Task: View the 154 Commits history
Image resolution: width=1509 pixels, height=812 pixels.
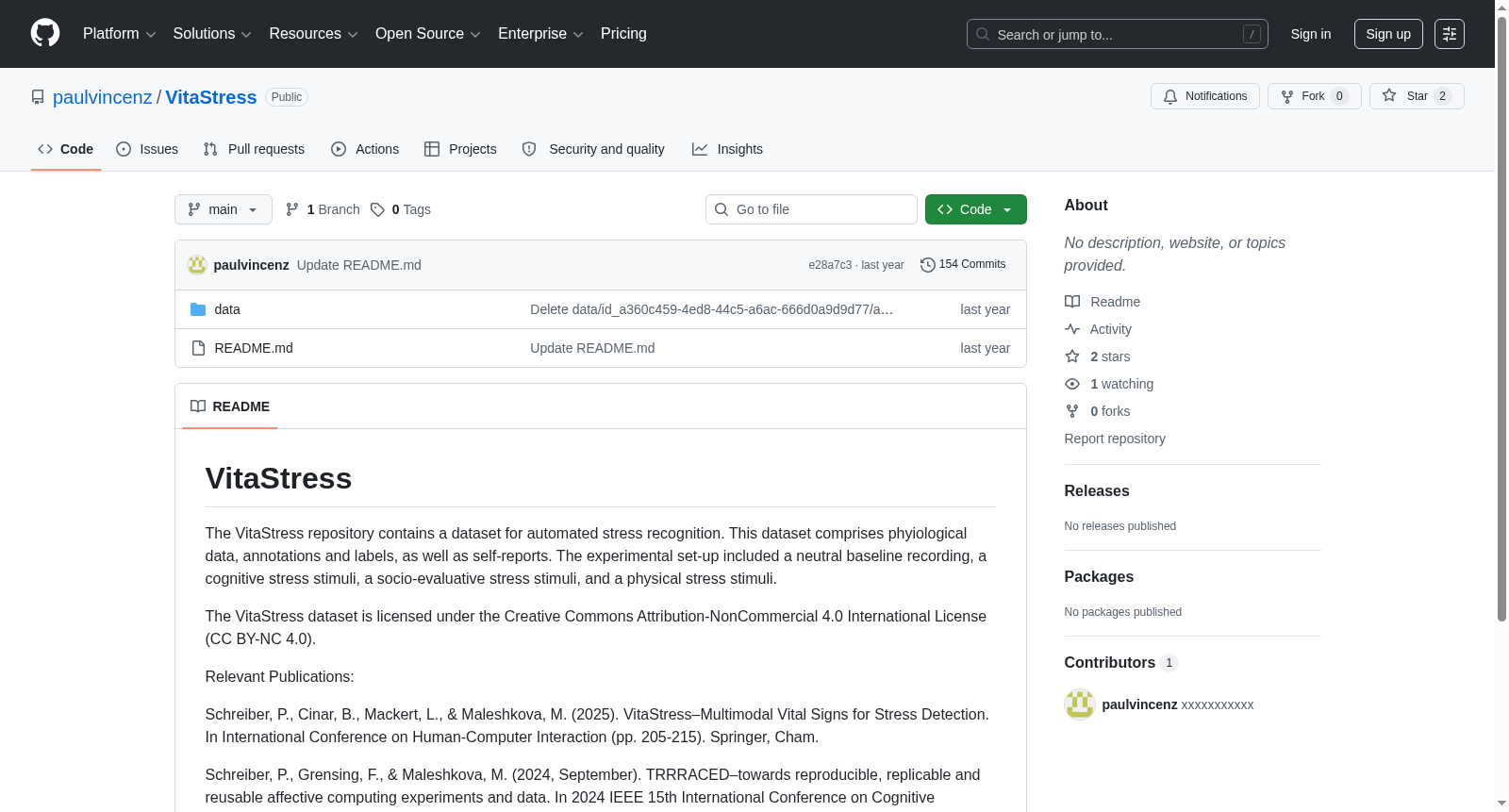Action: (963, 265)
